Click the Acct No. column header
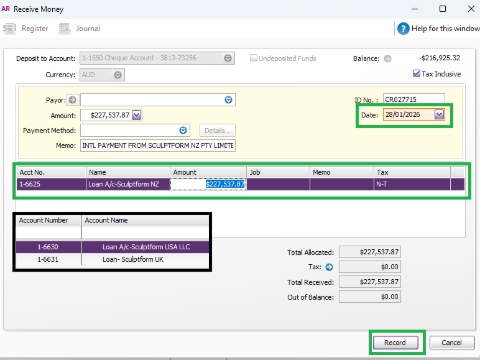The height and width of the screenshot is (360, 480). (51, 172)
